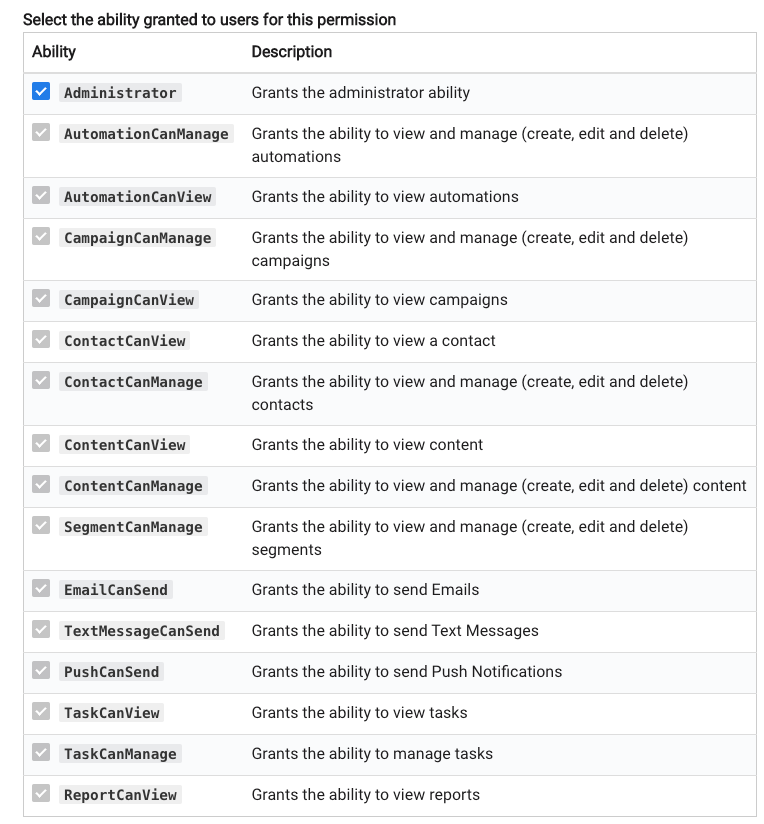Toggle the EmailCanSend checkbox
764x824 pixels.
tap(41, 589)
